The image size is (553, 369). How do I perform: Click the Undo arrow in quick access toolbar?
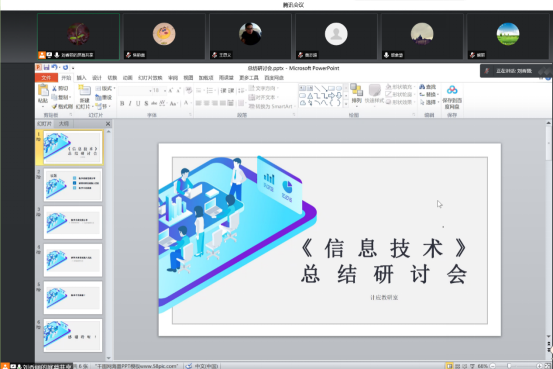pos(54,67)
